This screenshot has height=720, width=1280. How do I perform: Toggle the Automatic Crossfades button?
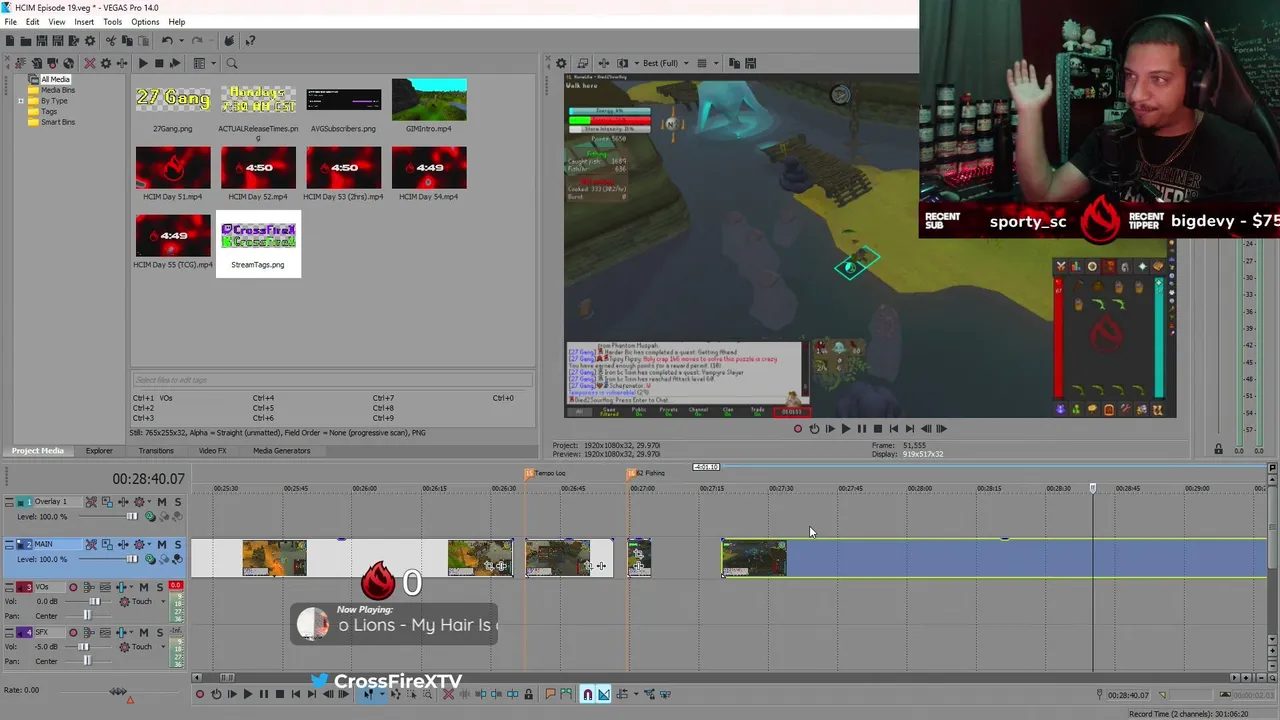click(x=603, y=694)
